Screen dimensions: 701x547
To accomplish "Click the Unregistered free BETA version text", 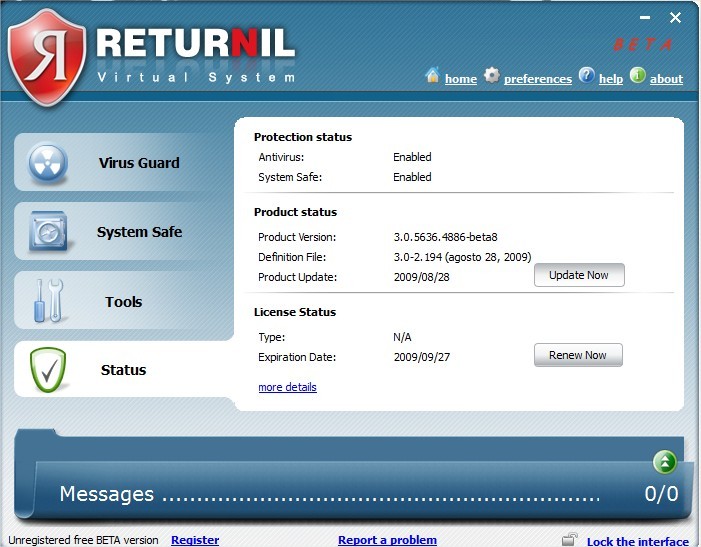I will click(83, 540).
